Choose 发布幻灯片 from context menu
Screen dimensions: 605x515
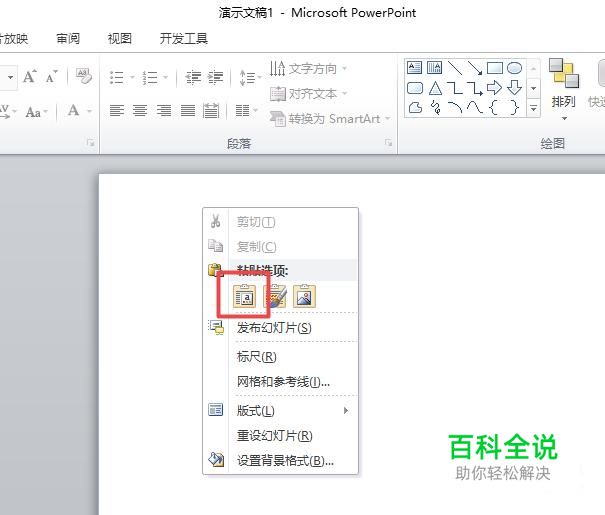(x=281, y=328)
